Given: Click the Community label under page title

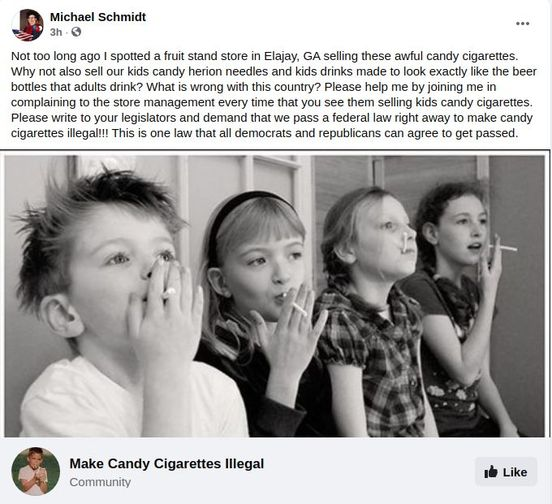Looking at the screenshot, I should coord(100,482).
